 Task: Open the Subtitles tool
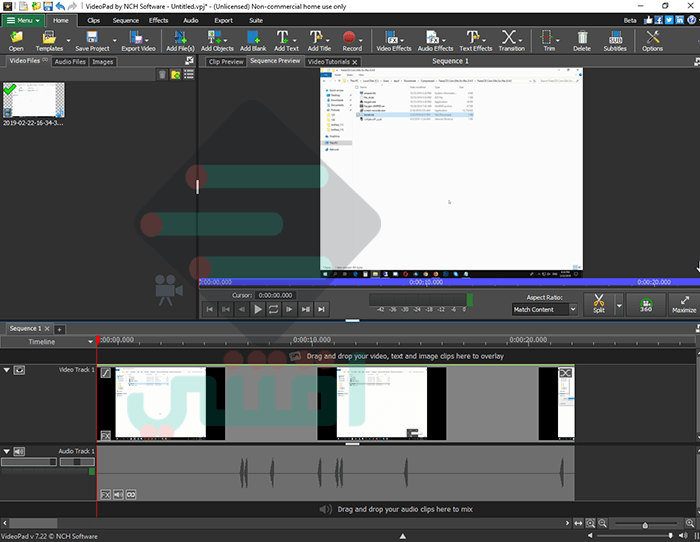point(615,41)
